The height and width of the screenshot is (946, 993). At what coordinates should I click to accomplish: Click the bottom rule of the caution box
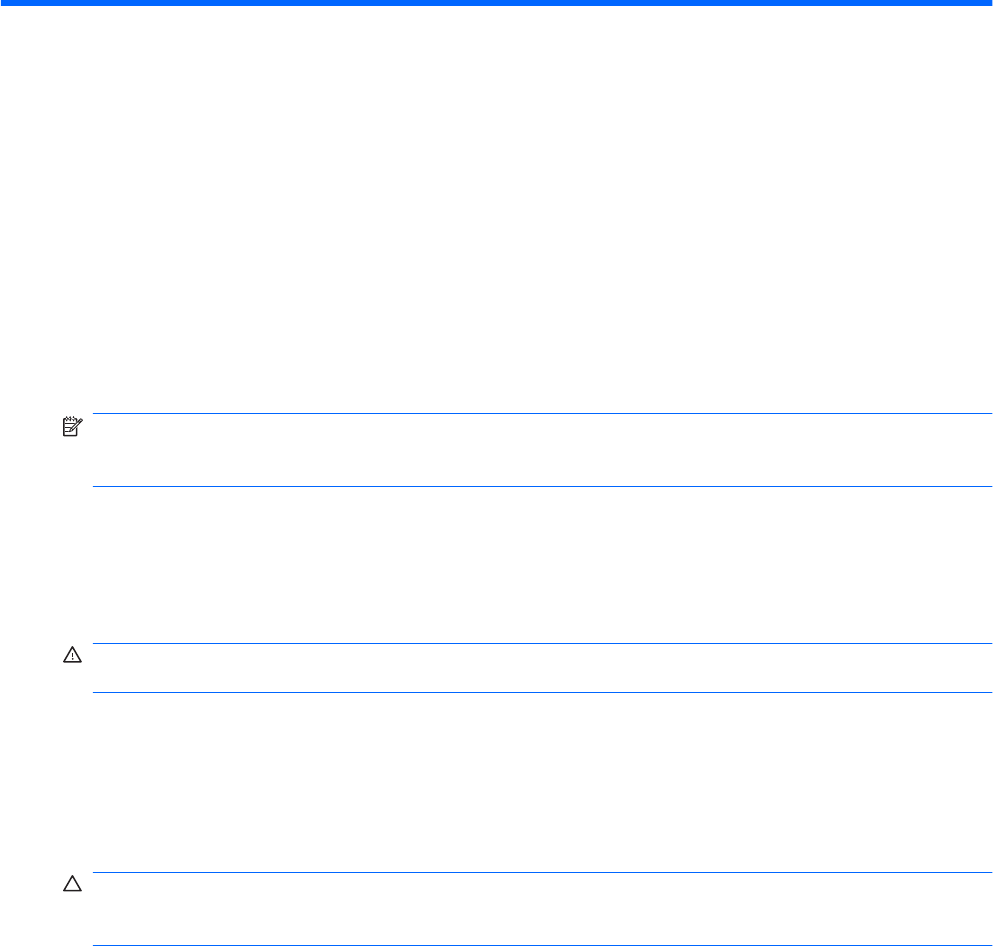point(540,921)
